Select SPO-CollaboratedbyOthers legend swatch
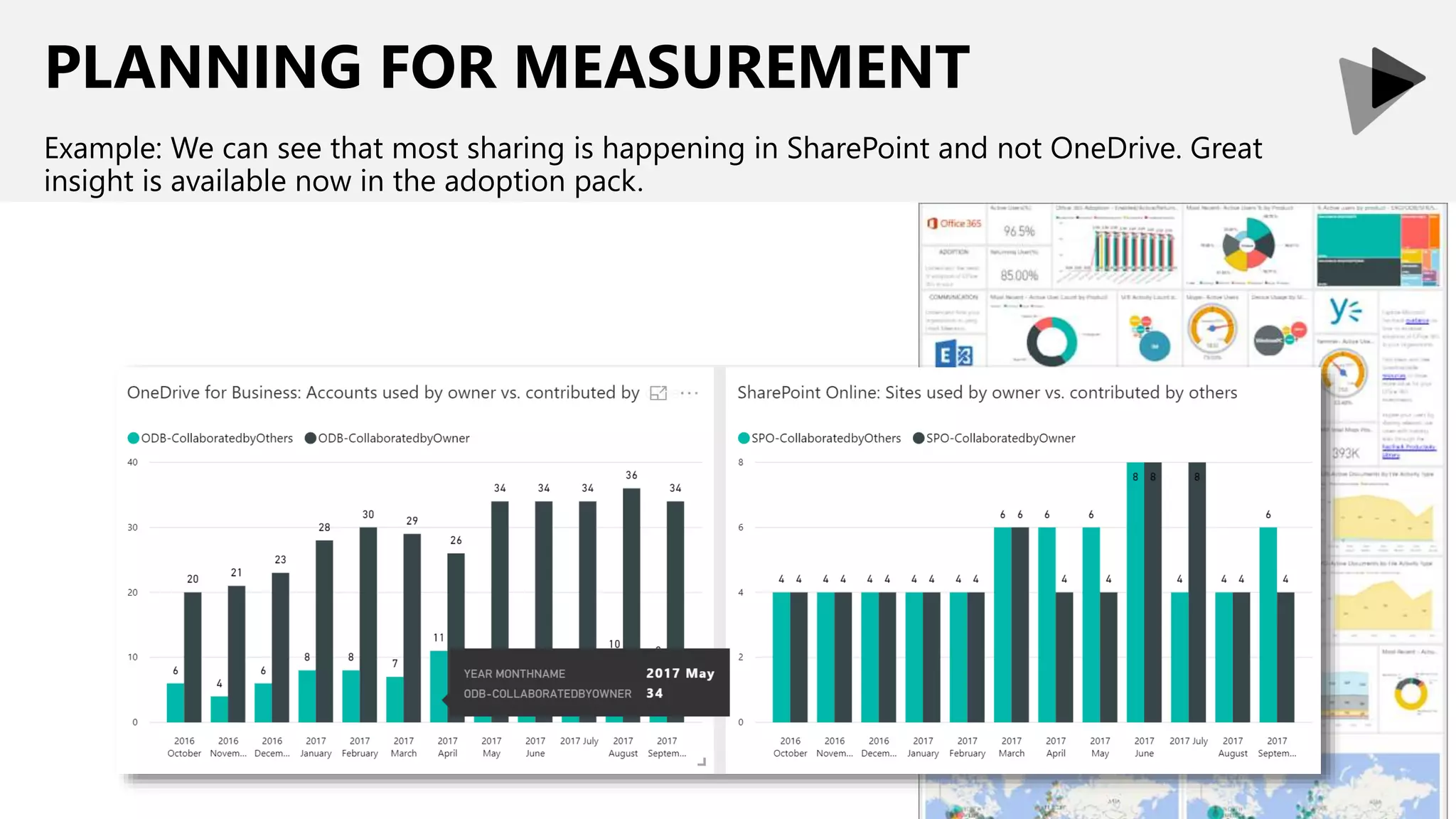The width and height of the screenshot is (1456, 819). click(x=744, y=438)
